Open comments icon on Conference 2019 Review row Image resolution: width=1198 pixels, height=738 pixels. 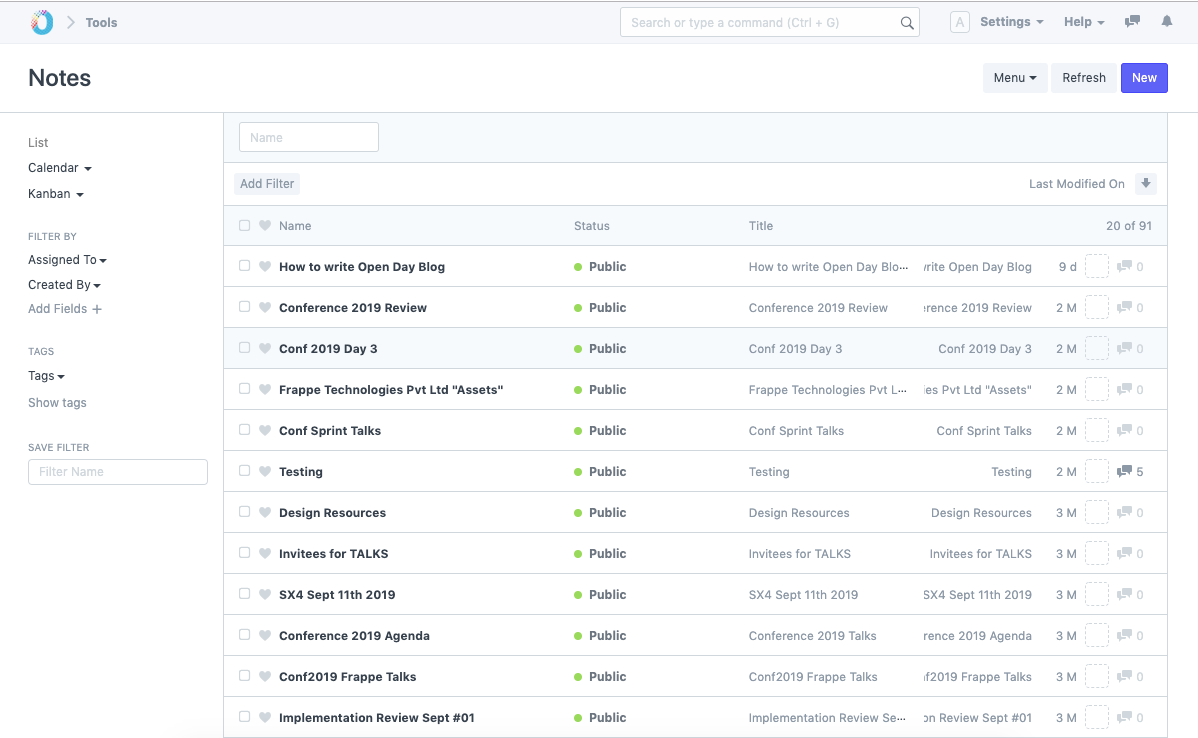1124,307
